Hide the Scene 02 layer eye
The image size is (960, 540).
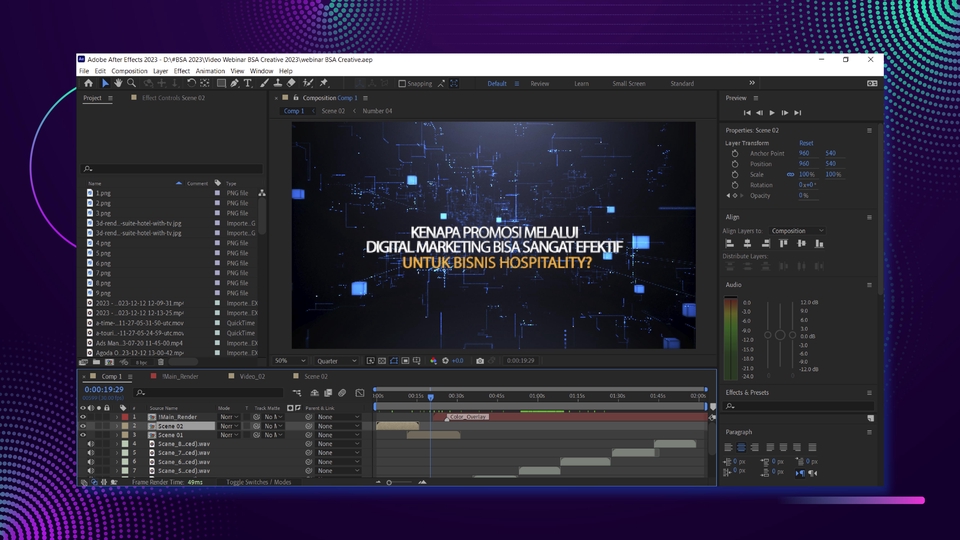click(83, 426)
